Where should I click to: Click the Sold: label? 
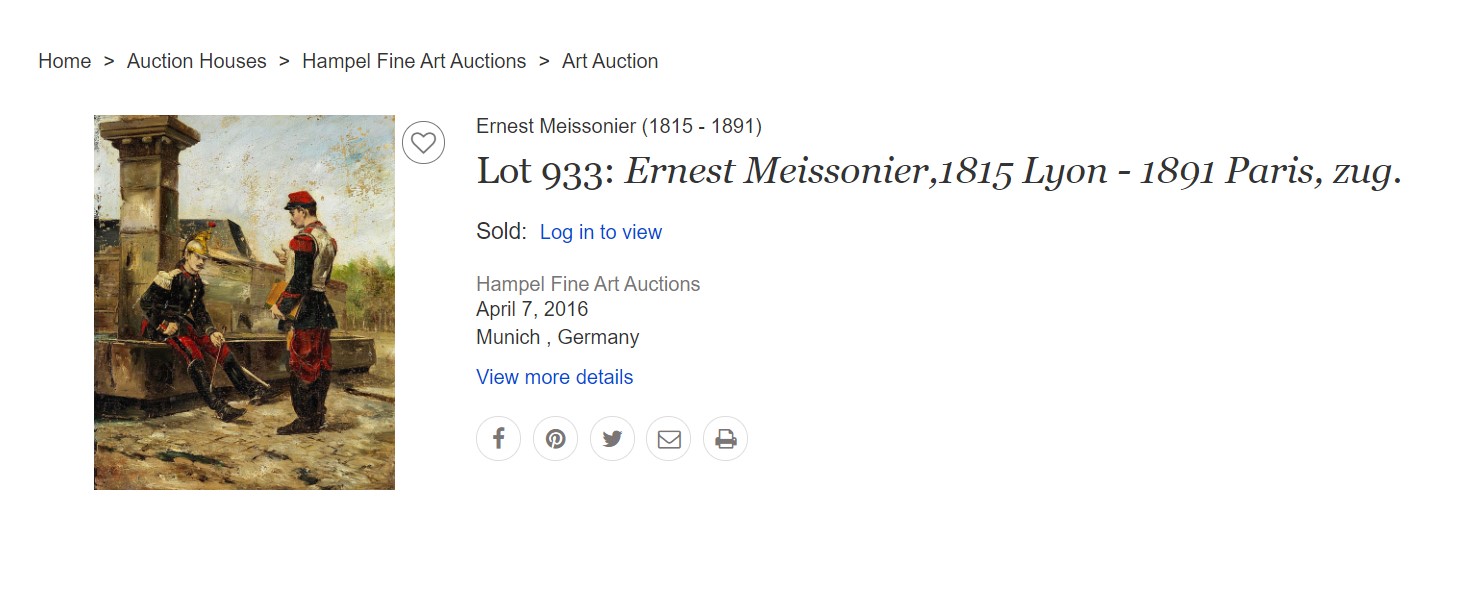[x=501, y=232]
